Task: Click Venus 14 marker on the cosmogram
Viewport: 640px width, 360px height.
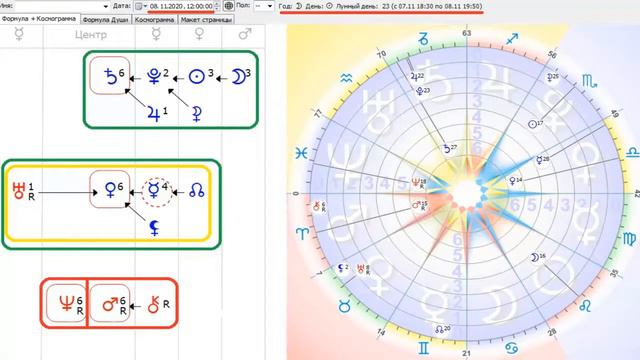Action: pos(516,180)
